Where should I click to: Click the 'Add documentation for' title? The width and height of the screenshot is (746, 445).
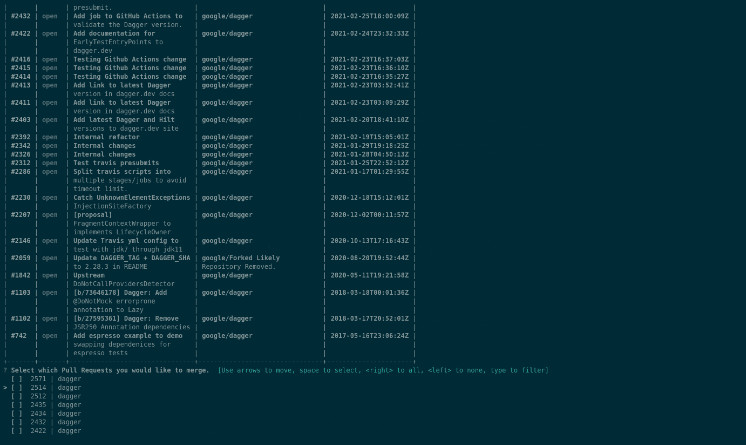(114, 33)
